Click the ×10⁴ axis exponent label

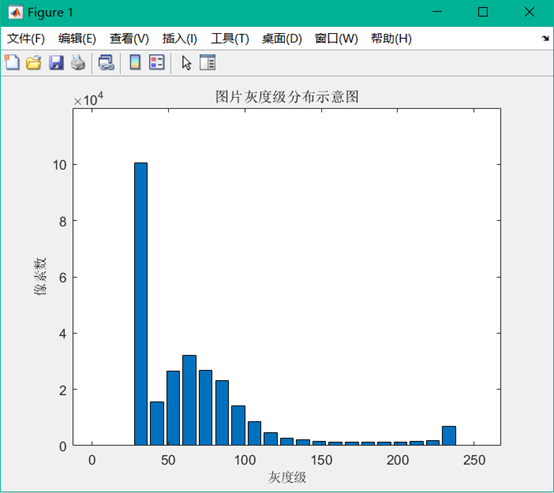(x=88, y=99)
